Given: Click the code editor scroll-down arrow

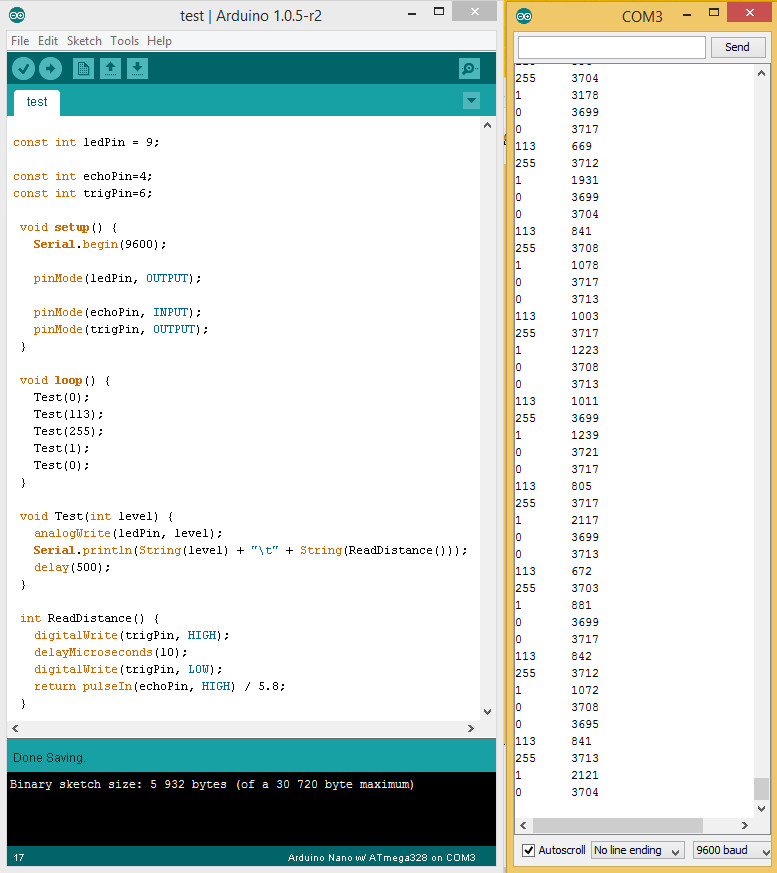Looking at the screenshot, I should click(488, 712).
